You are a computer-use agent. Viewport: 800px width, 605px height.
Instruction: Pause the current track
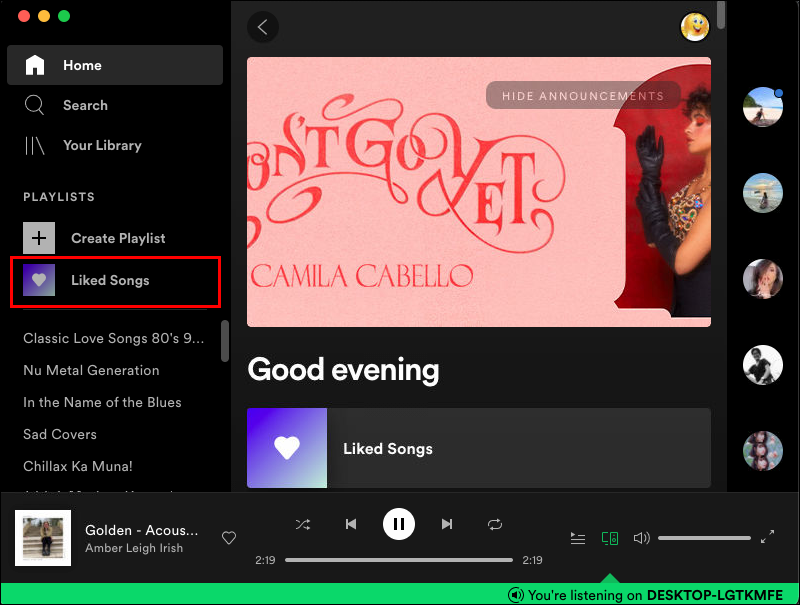coord(399,524)
